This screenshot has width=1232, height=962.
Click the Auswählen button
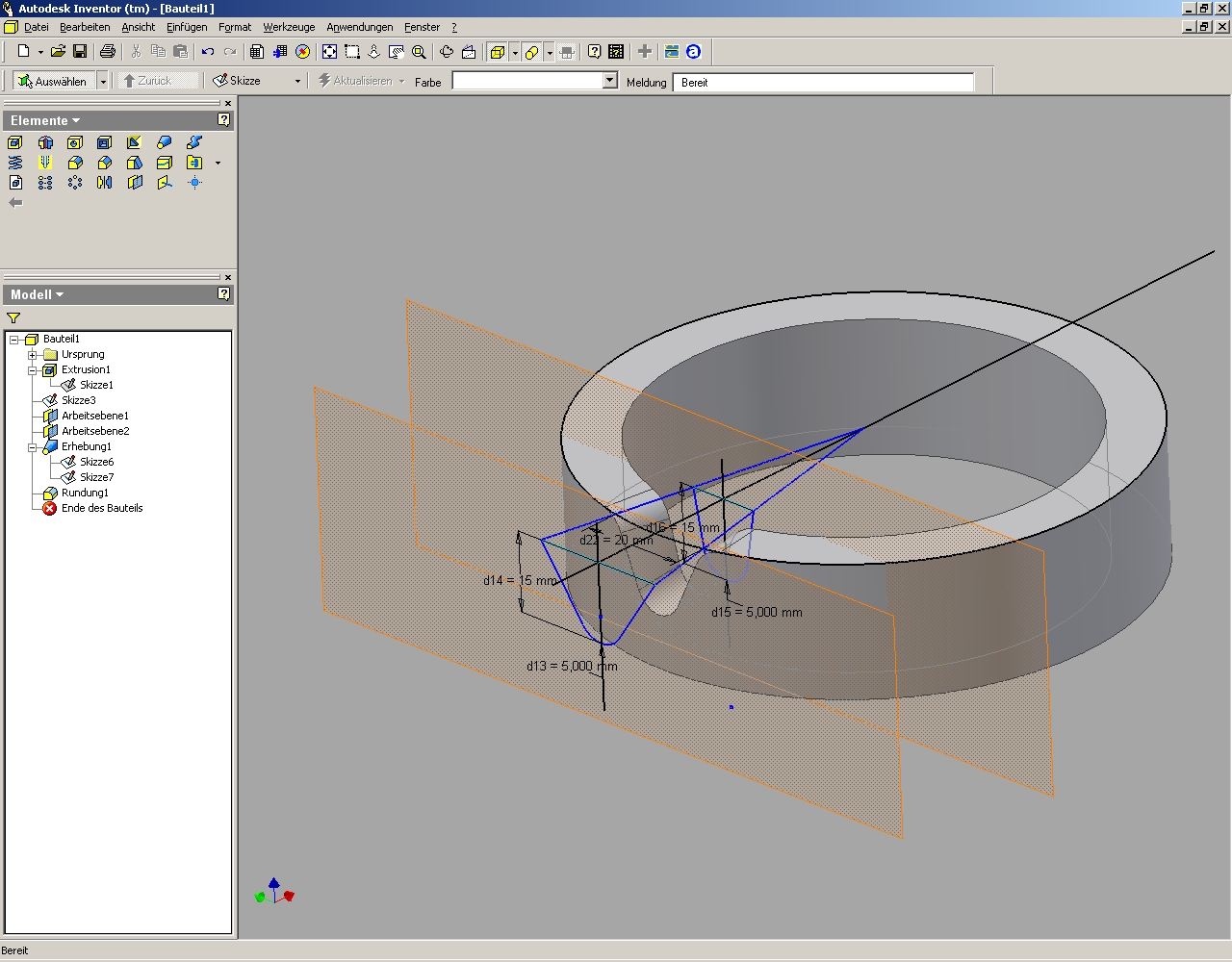pyautogui.click(x=53, y=81)
